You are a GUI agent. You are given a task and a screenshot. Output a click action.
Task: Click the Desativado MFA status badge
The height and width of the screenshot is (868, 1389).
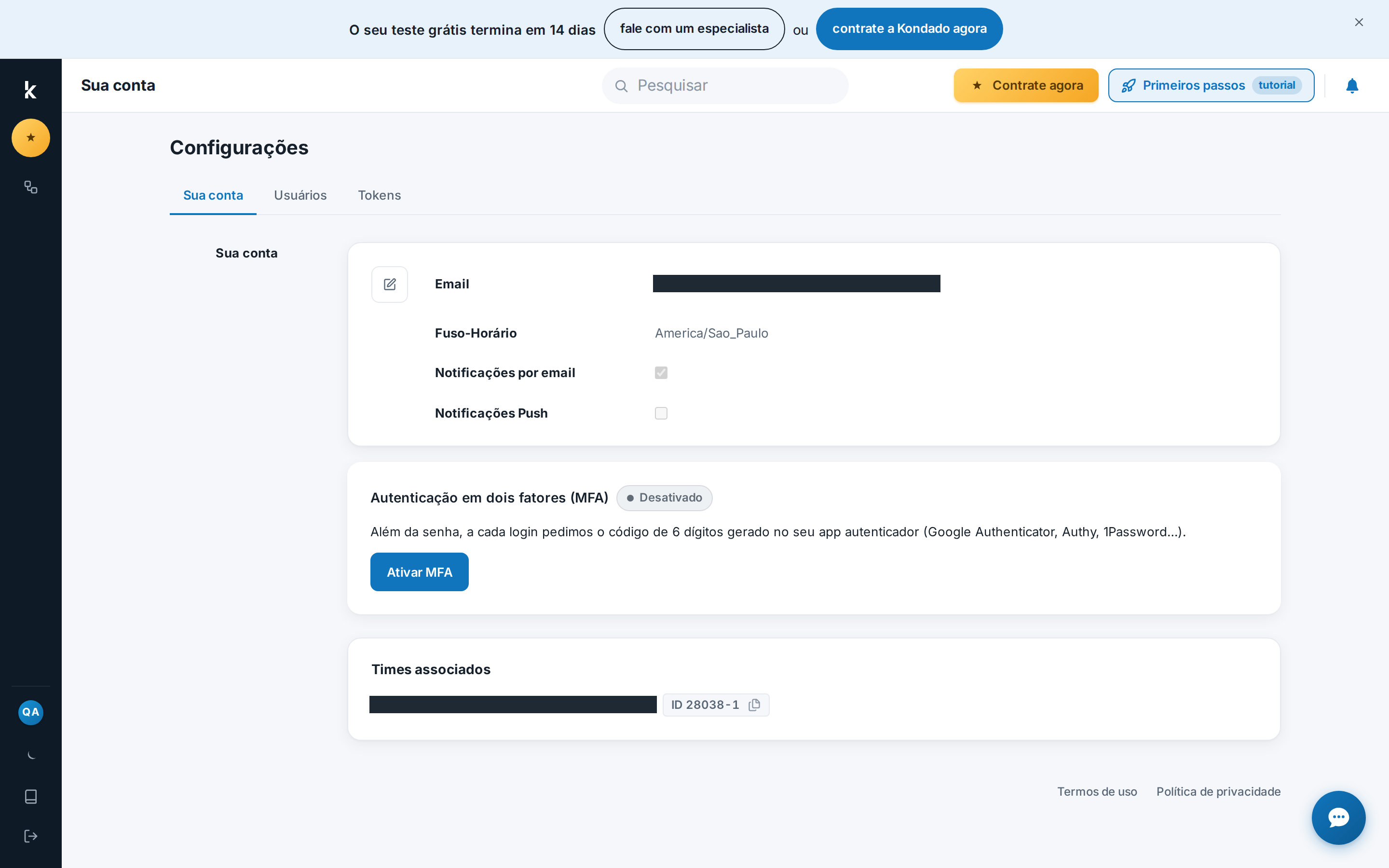point(664,498)
